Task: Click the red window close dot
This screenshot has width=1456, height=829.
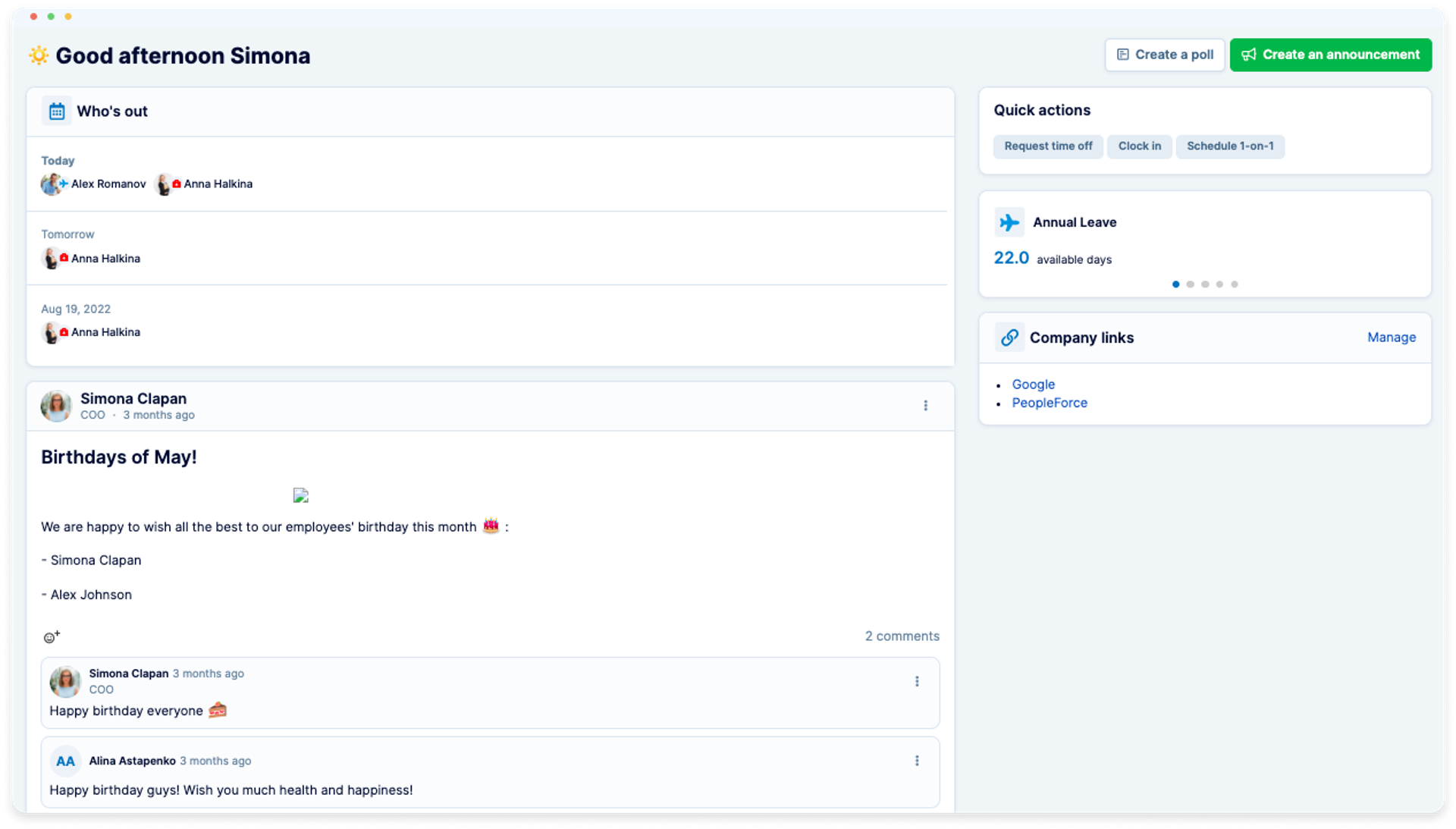Action: tap(33, 16)
